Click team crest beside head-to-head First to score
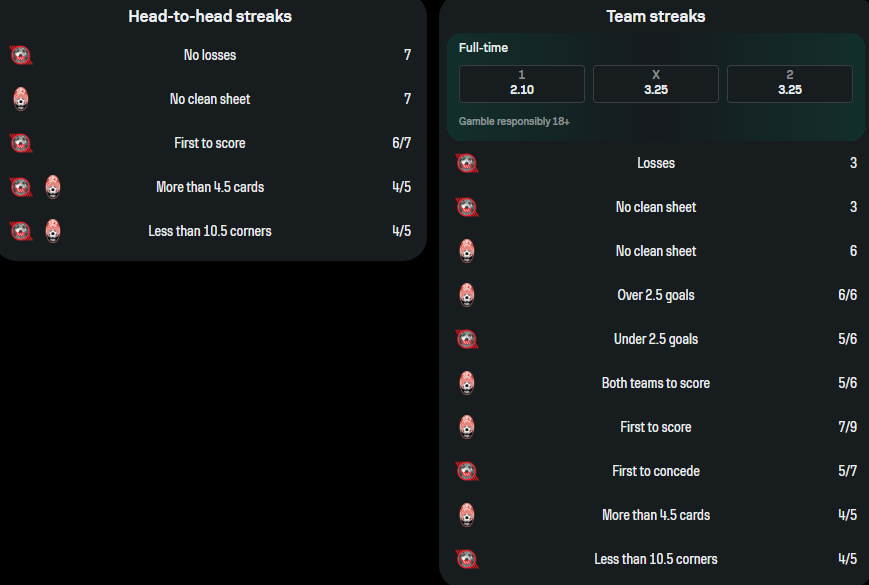This screenshot has width=869, height=585. coord(21,143)
